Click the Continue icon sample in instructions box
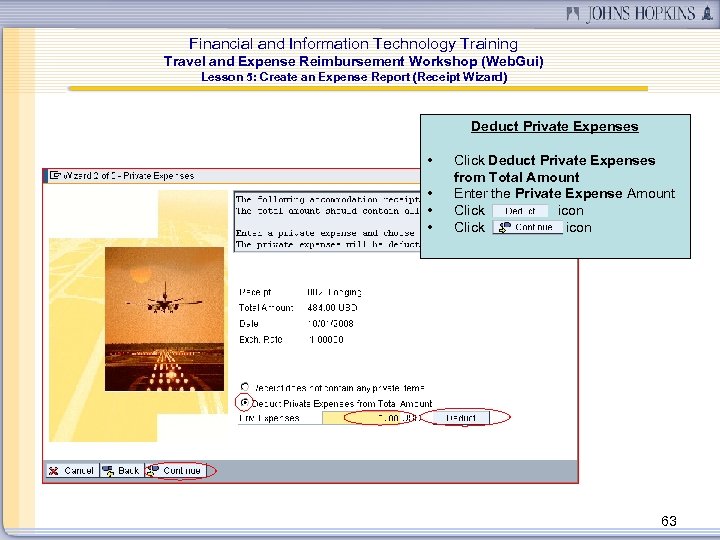The height and width of the screenshot is (540, 720). [x=528, y=227]
